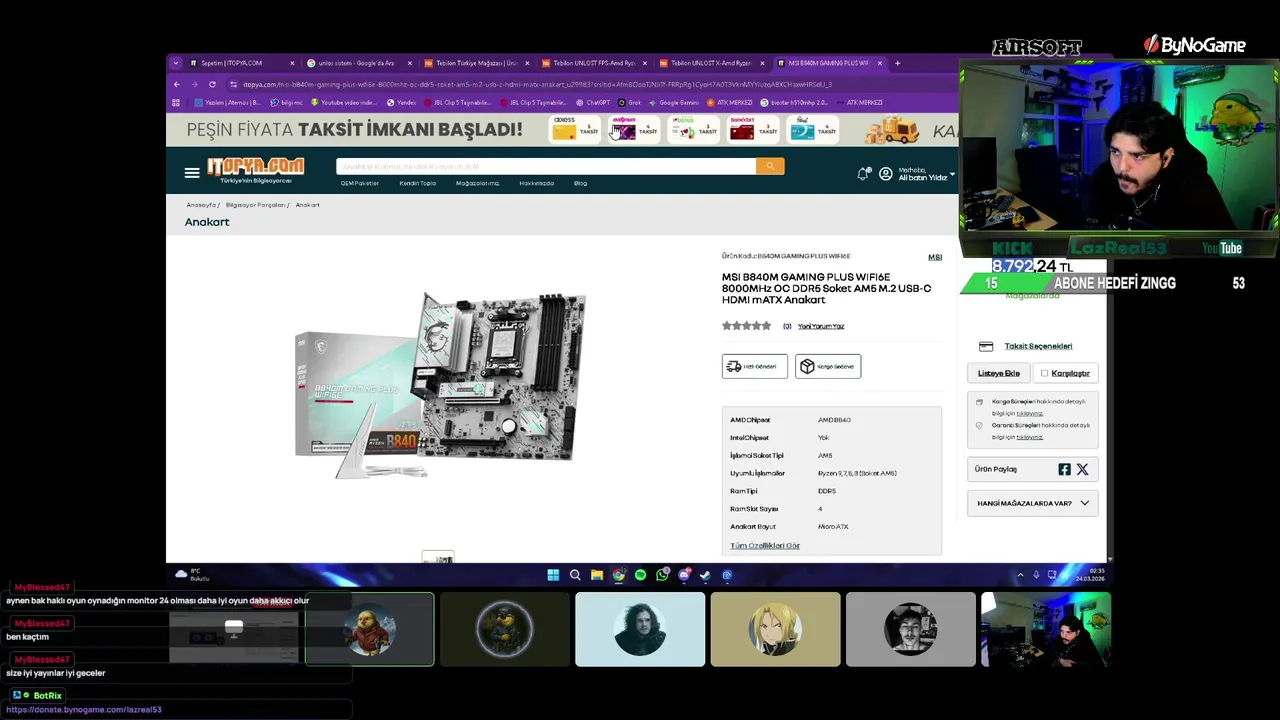Switch to Tebilon Türkiye Mağazası tab
This screenshot has height=720, width=1280.
click(475, 63)
